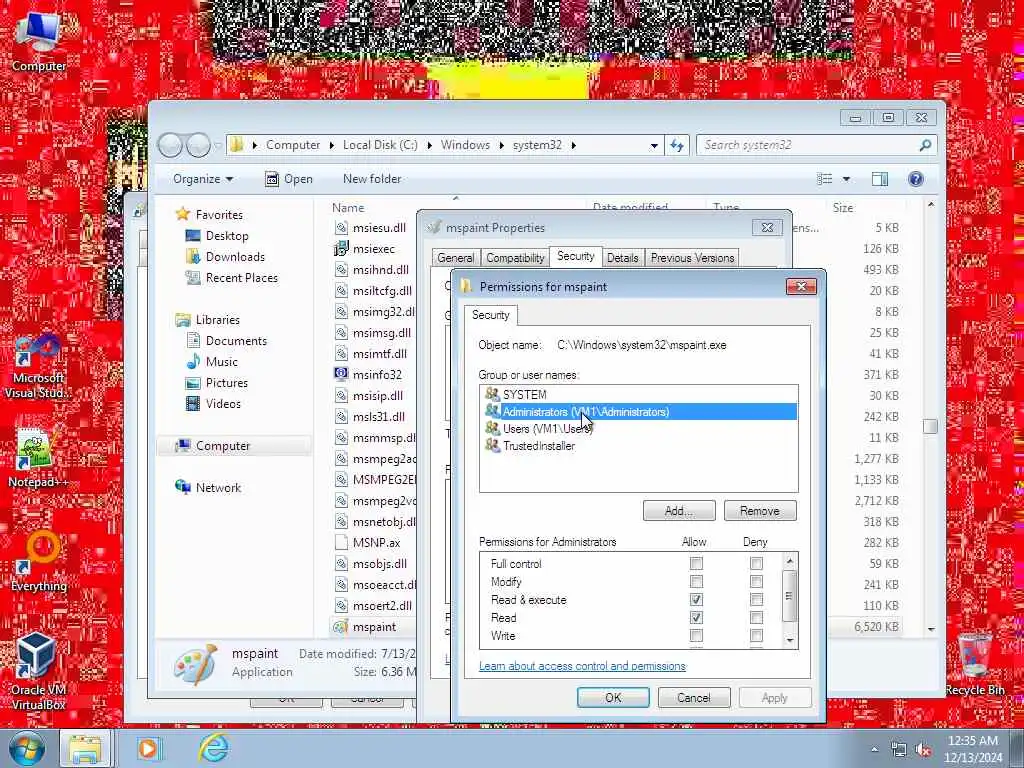Change your view icon in Explorer toolbar
Screen dimensions: 1024x768
pos(825,179)
